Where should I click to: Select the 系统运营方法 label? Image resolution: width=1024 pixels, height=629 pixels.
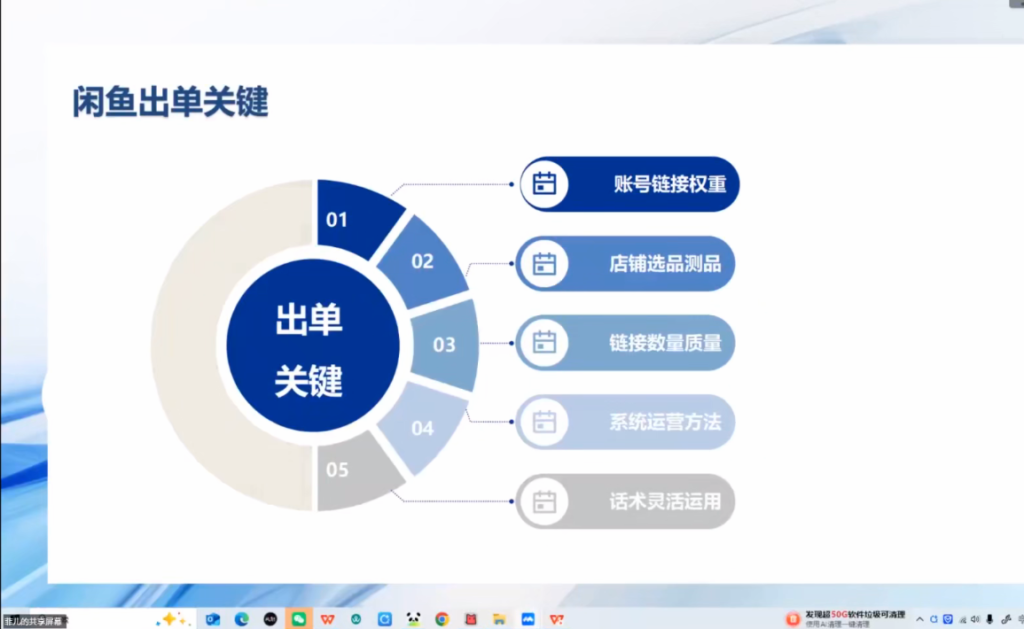(665, 422)
